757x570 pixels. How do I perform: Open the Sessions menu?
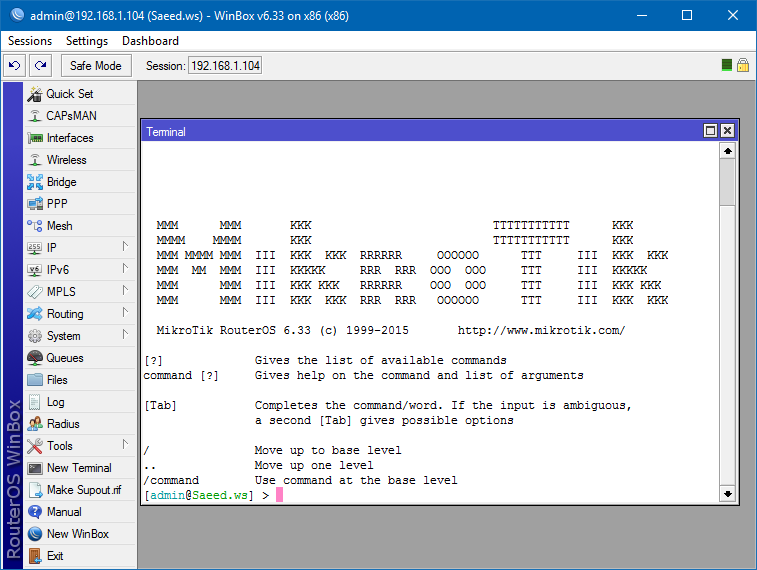pos(30,41)
